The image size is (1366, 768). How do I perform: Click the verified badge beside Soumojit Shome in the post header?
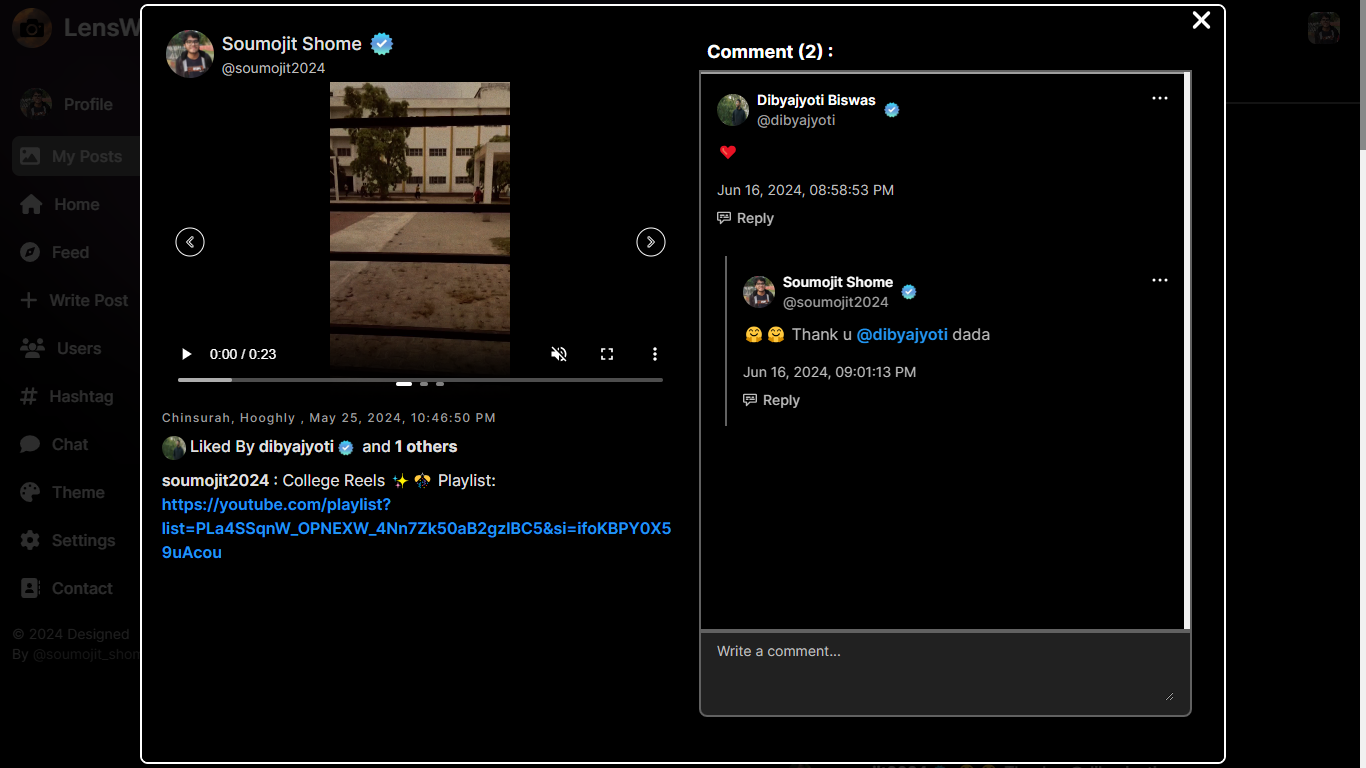pyautogui.click(x=382, y=44)
